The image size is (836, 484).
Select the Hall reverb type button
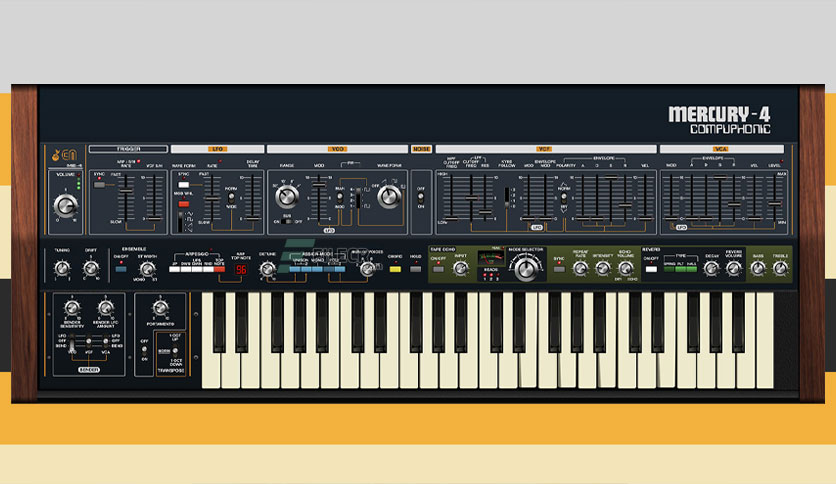(x=692, y=269)
